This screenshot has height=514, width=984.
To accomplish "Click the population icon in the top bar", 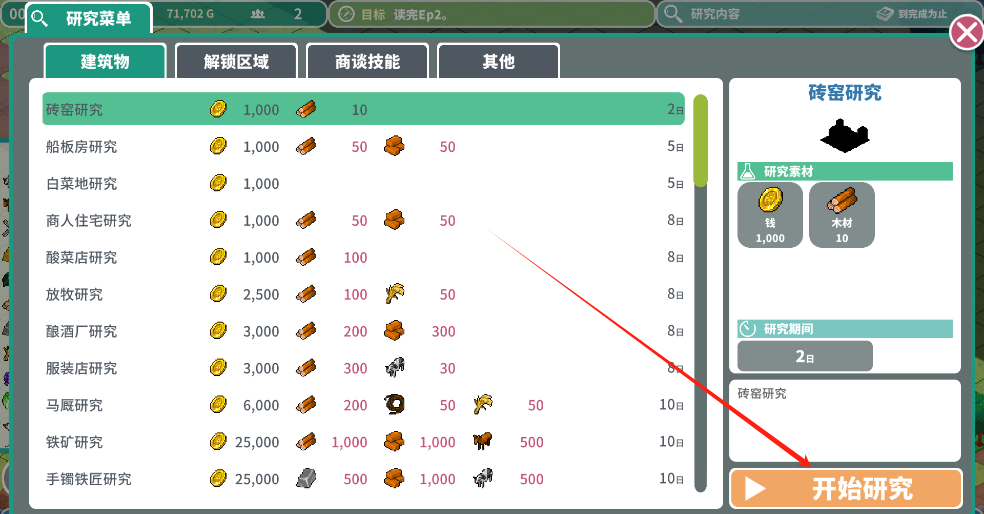I will click(258, 14).
